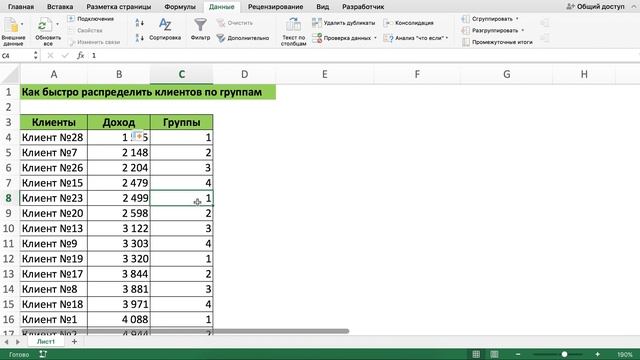Click the horizontal scrollbar
Screen dimensions: 640x360
pos(185,331)
